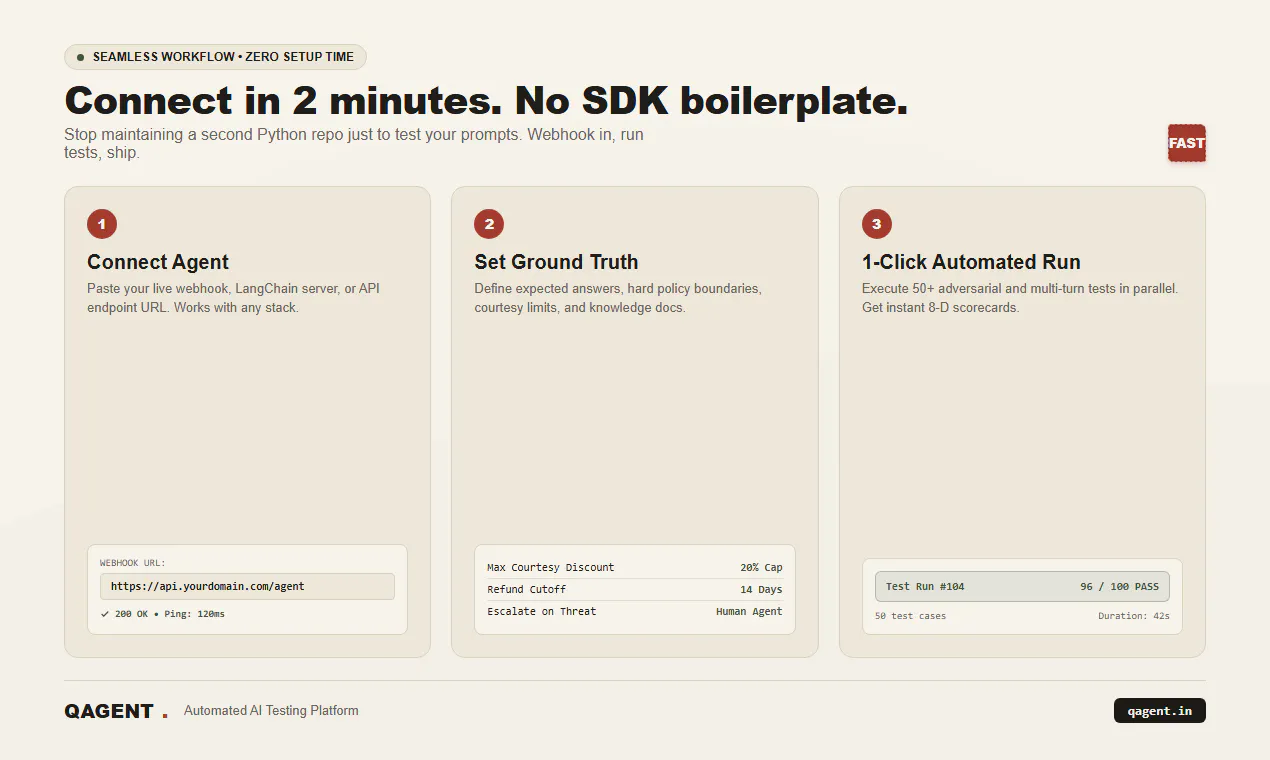Image resolution: width=1270 pixels, height=760 pixels.
Task: Click the Max Courtesy Discount row label
Action: tap(551, 567)
